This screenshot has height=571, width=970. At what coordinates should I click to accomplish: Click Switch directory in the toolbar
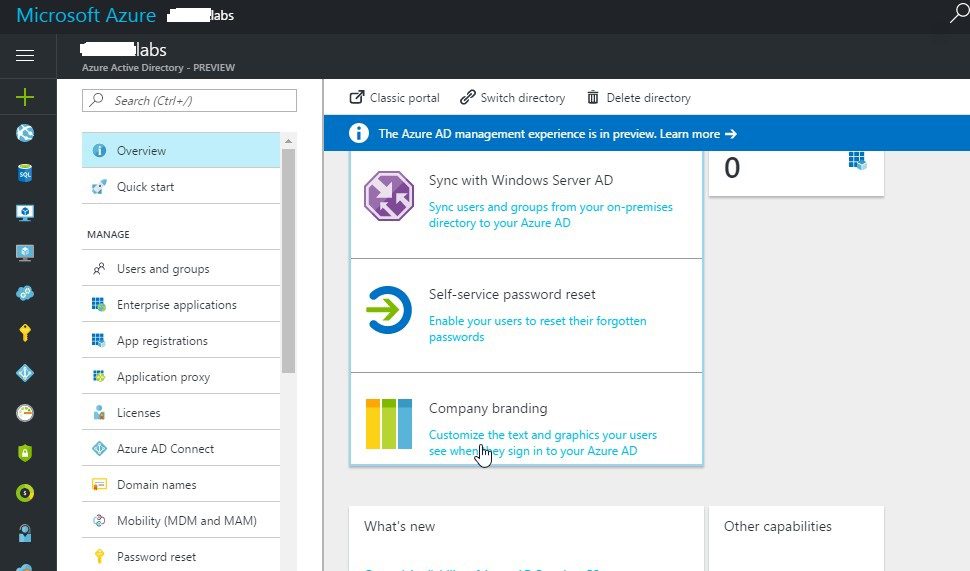[512, 98]
